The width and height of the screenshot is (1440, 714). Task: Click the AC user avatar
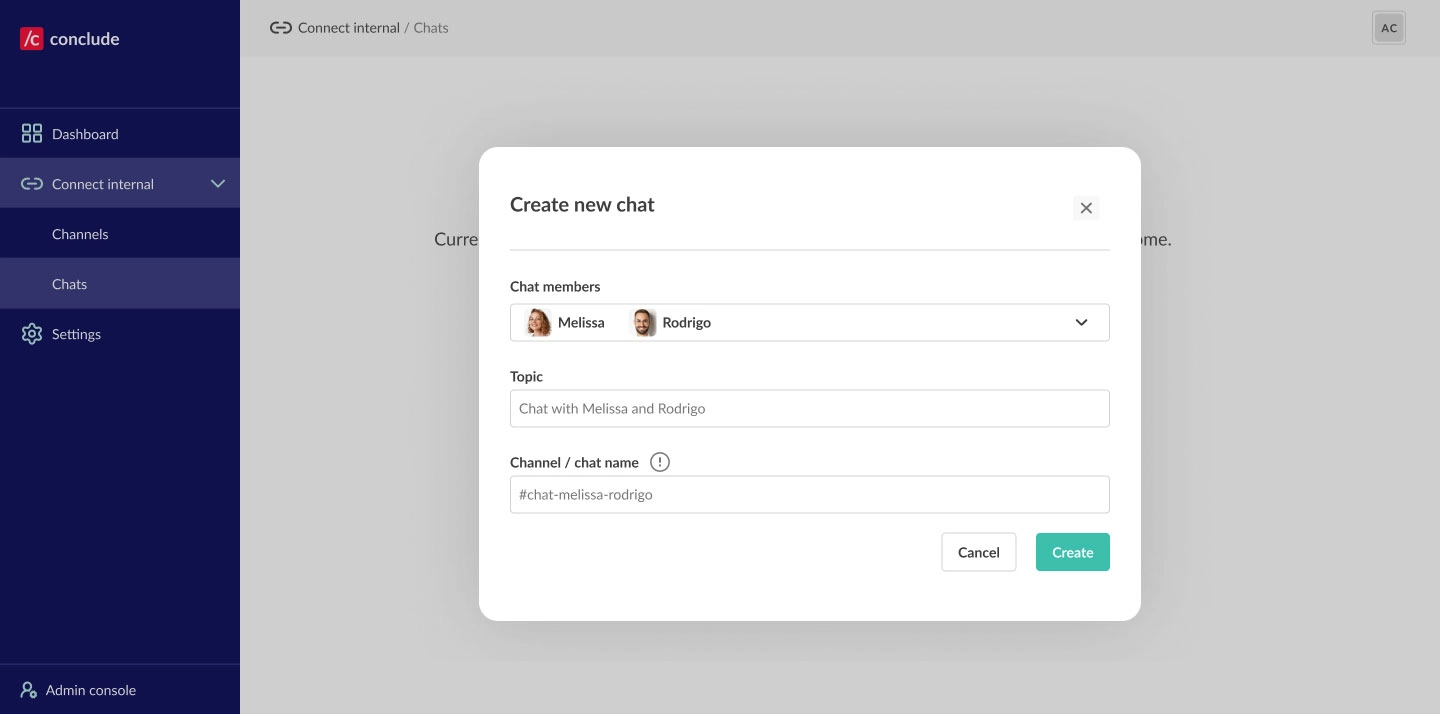1389,28
